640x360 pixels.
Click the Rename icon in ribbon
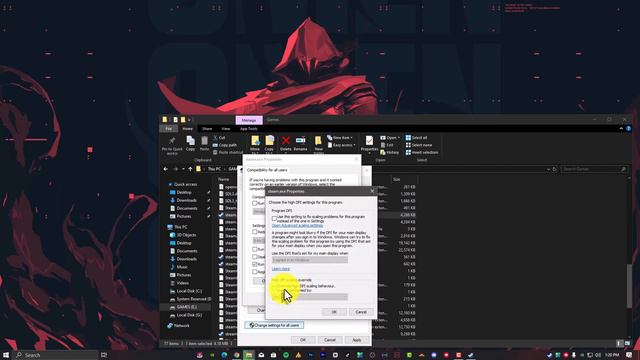300,141
